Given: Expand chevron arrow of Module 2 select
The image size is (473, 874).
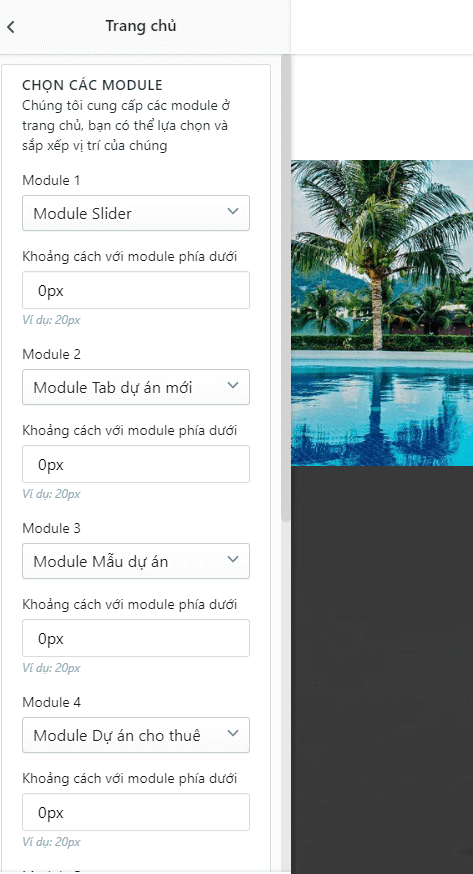Looking at the screenshot, I should coord(233,385).
